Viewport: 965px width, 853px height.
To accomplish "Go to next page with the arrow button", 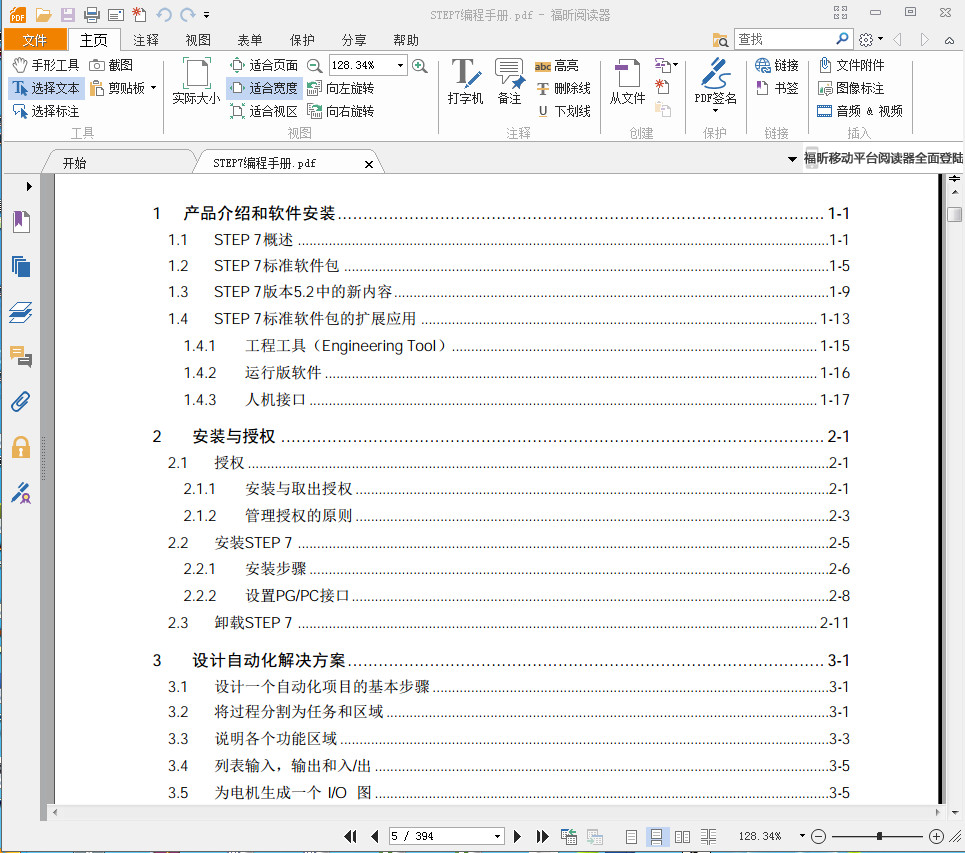I will click(x=517, y=836).
